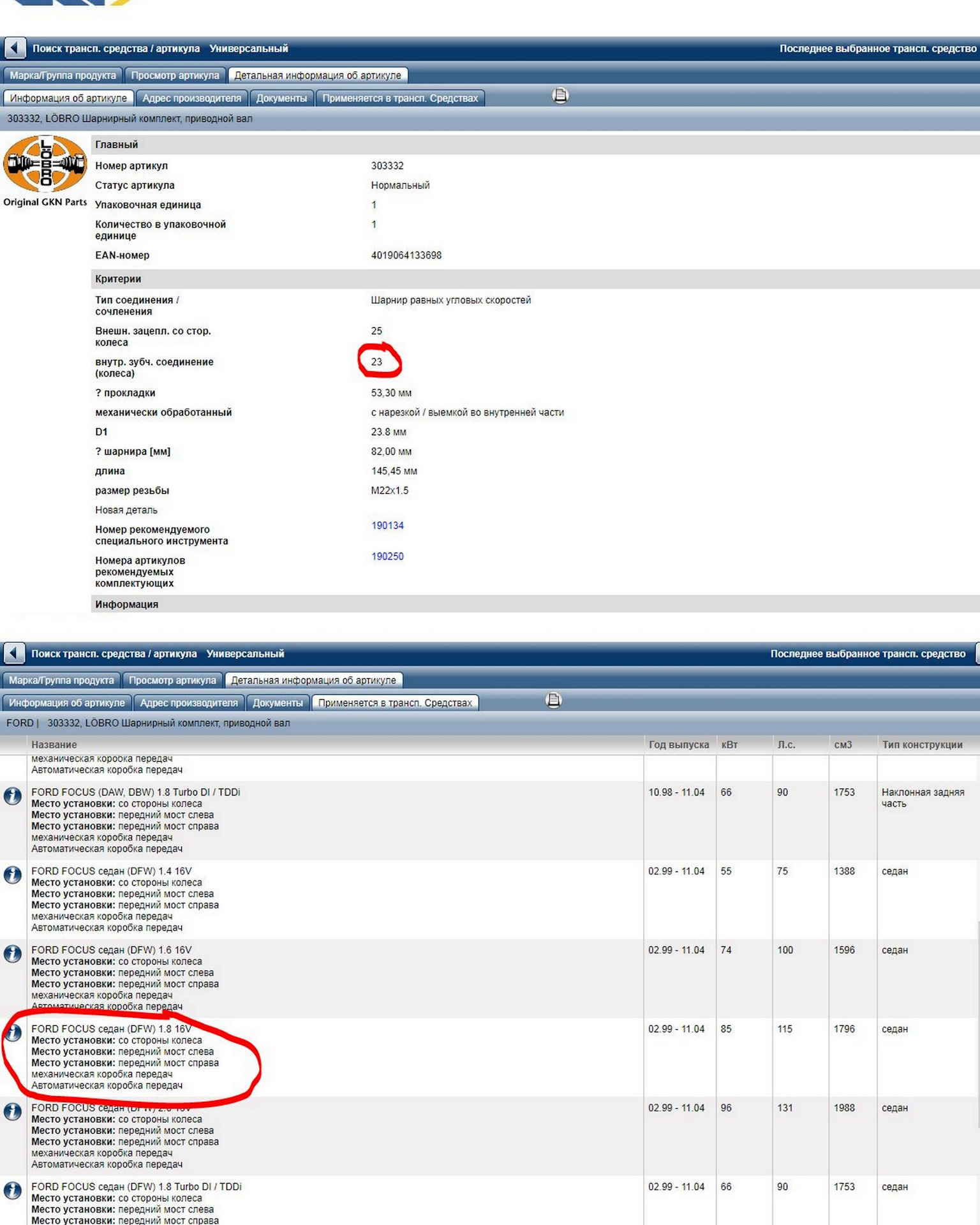Click the displacement value 1388
The image size is (980, 1225).
click(x=844, y=871)
